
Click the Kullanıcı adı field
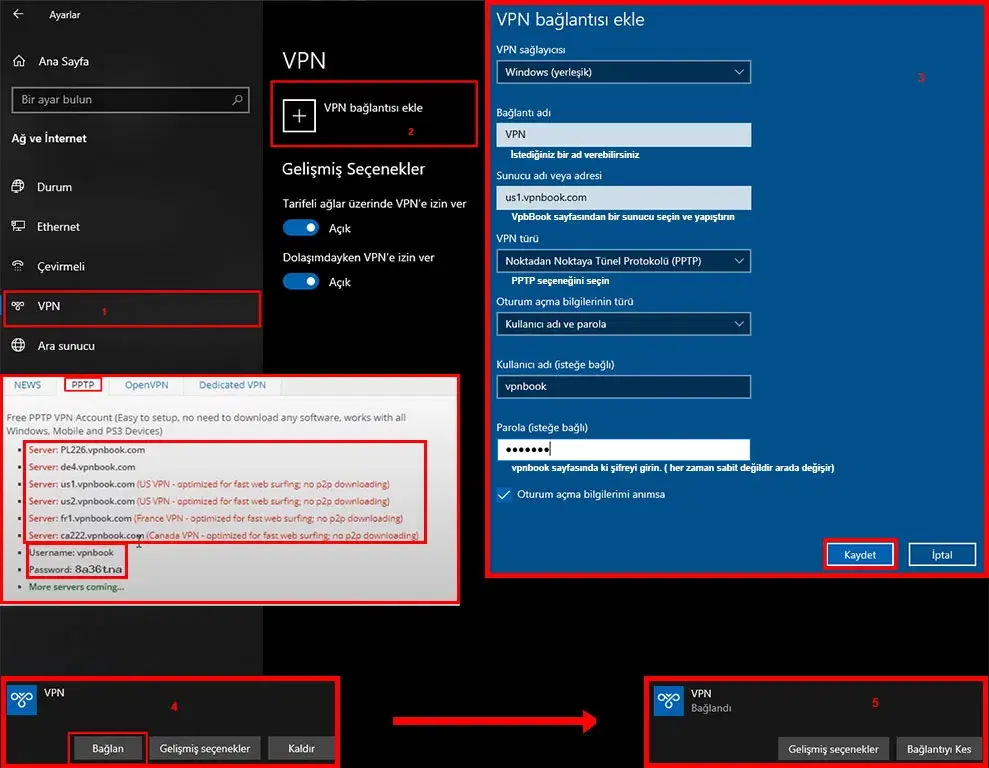click(623, 387)
